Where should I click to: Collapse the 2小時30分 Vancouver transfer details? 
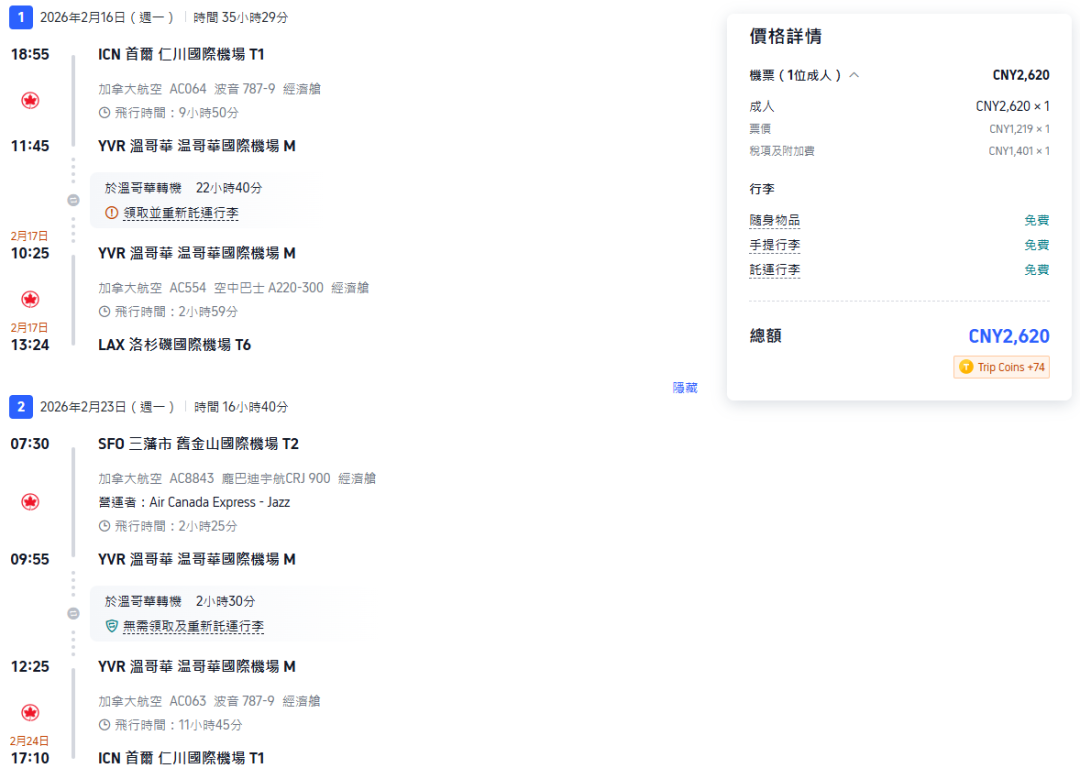72,614
